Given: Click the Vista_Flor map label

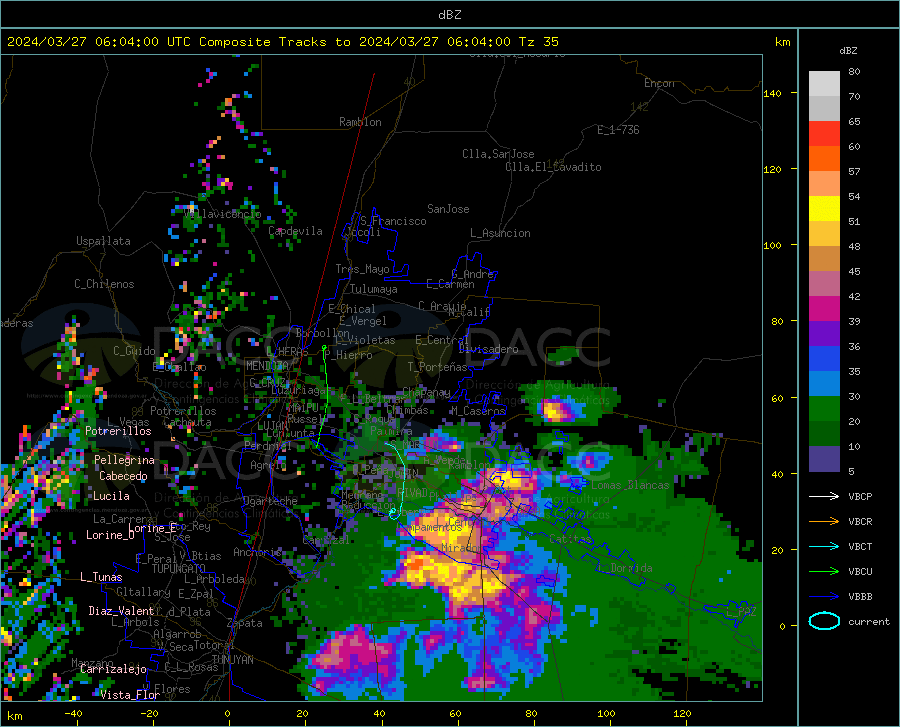Looking at the screenshot, I should tap(130, 695).
